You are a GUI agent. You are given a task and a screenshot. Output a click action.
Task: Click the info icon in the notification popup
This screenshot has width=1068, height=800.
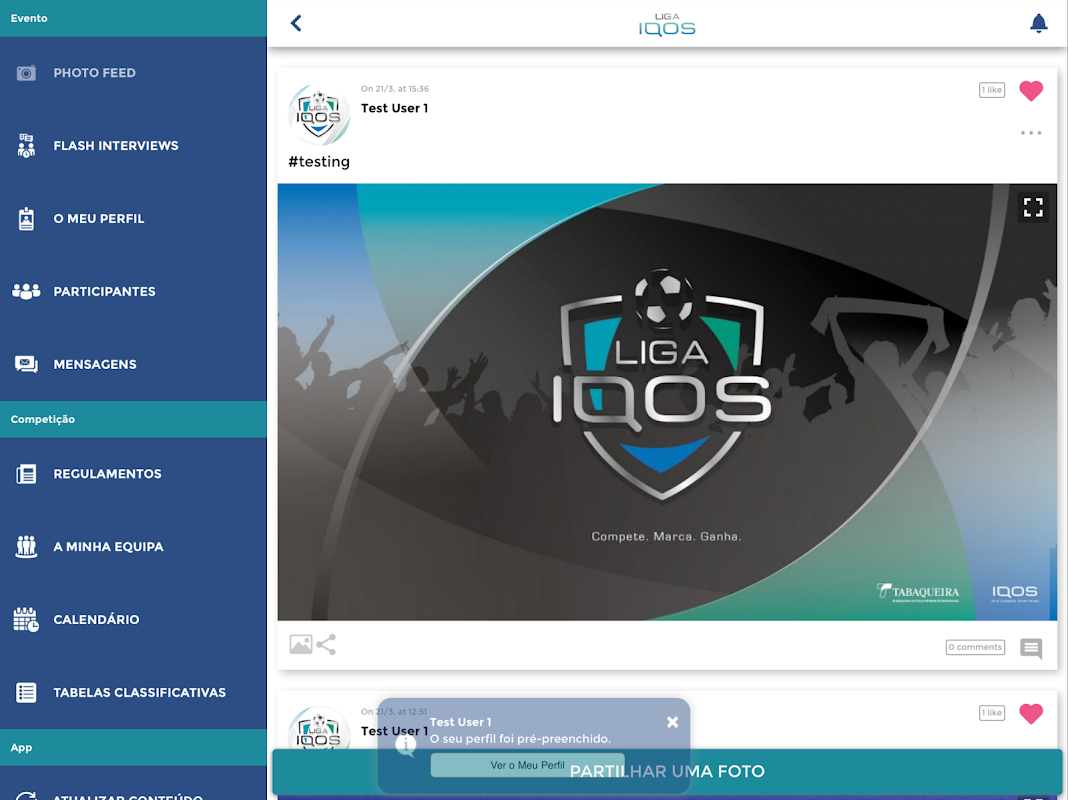pyautogui.click(x=406, y=745)
